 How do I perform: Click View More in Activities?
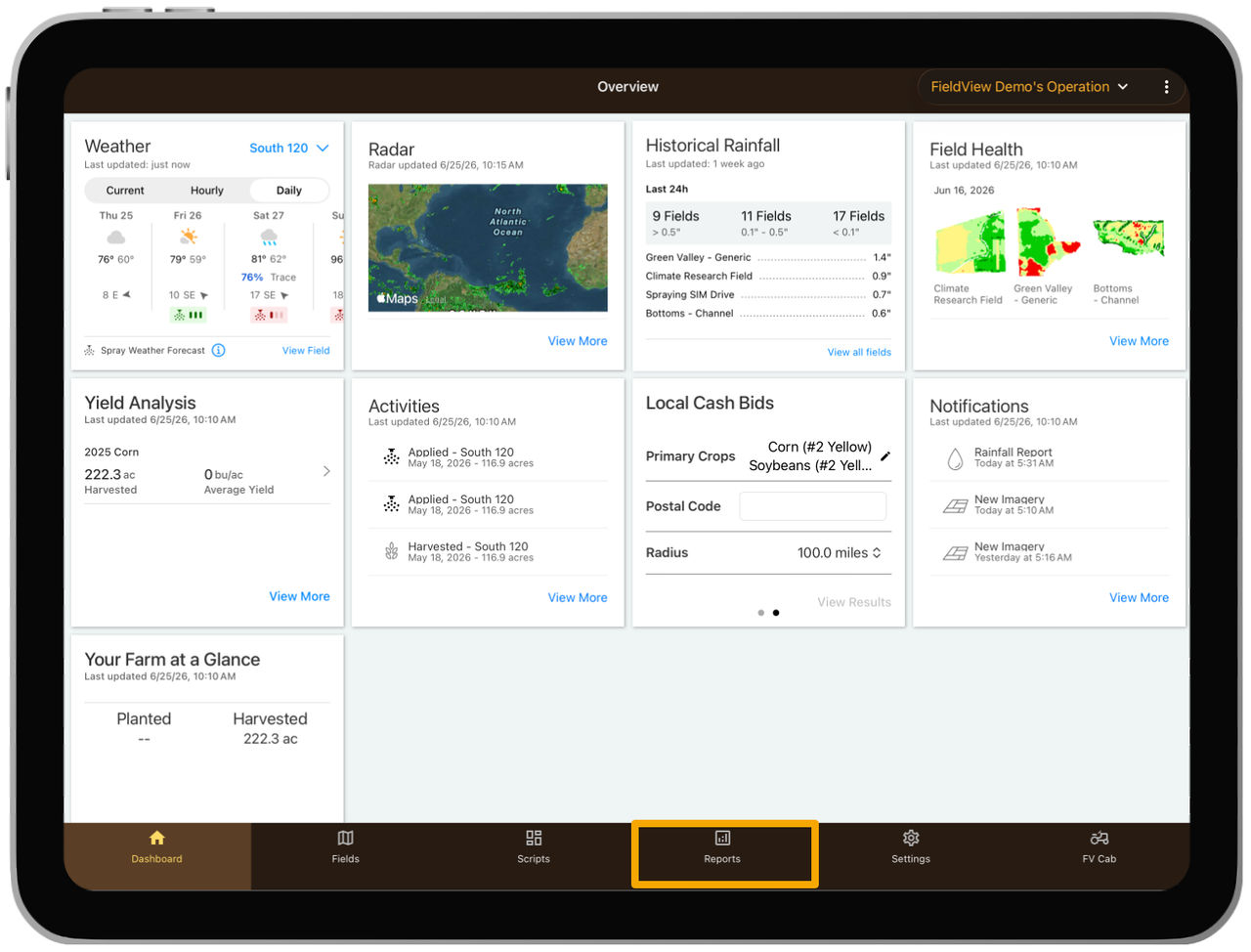pos(578,597)
